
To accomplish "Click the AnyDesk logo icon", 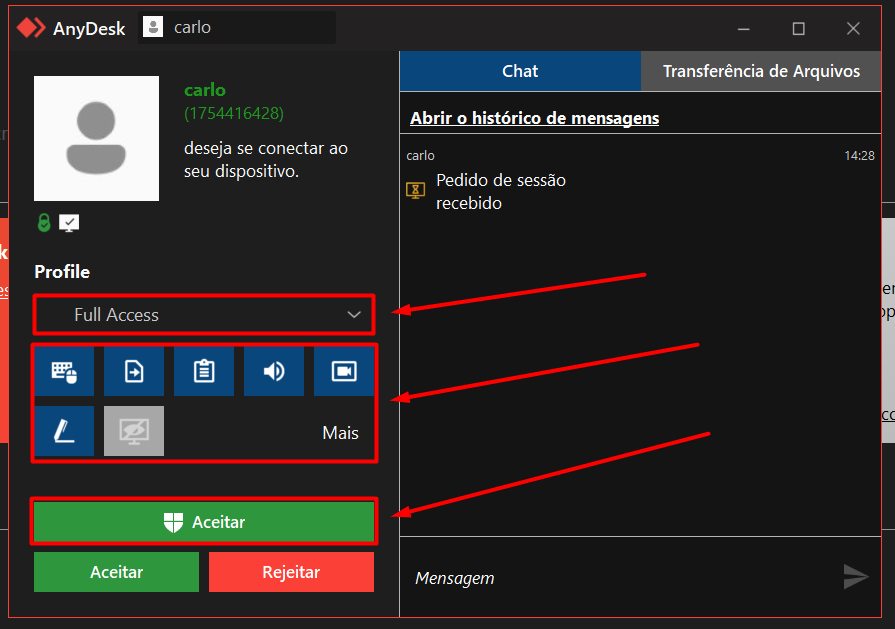I will (31, 27).
